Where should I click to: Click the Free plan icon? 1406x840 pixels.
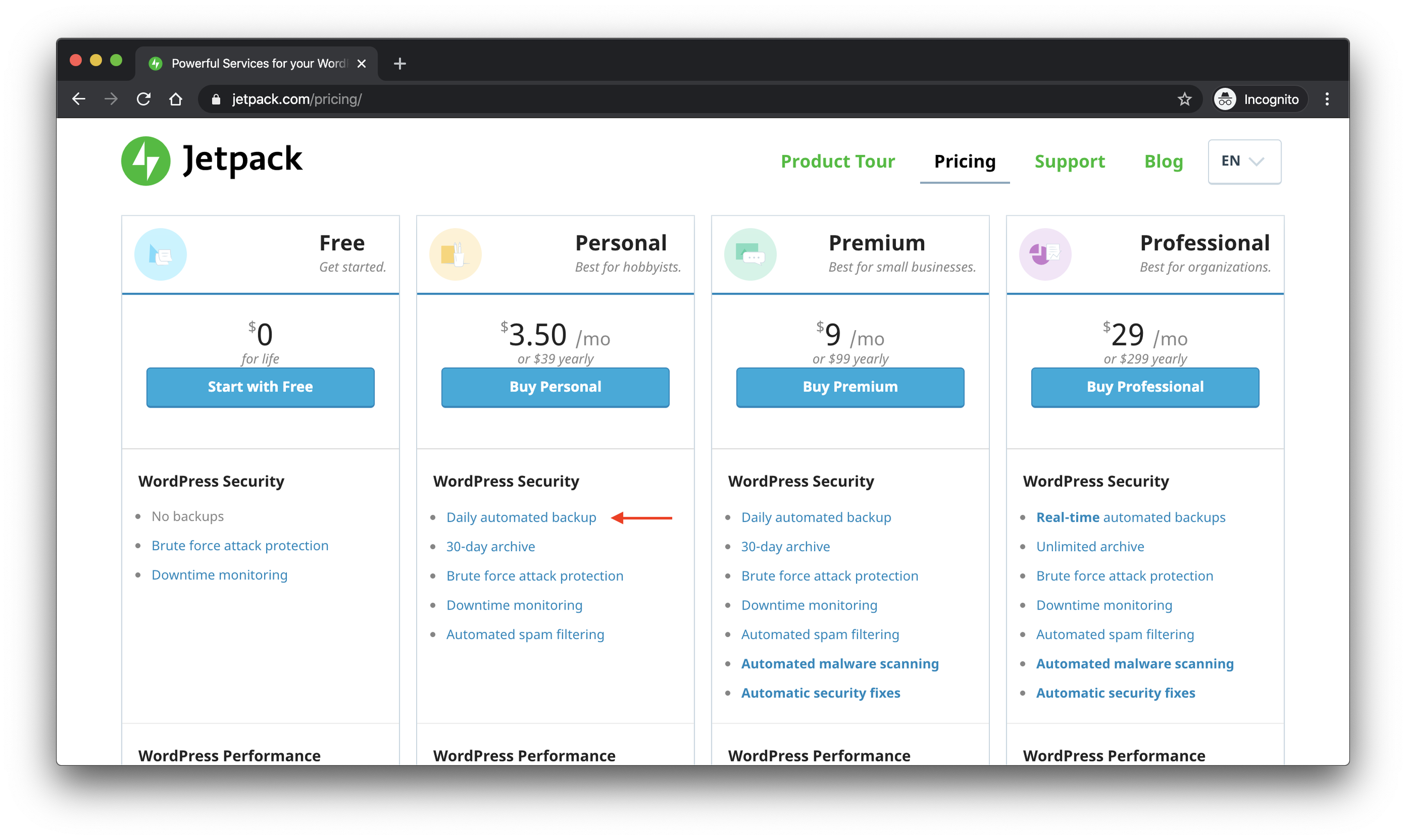tap(160, 254)
